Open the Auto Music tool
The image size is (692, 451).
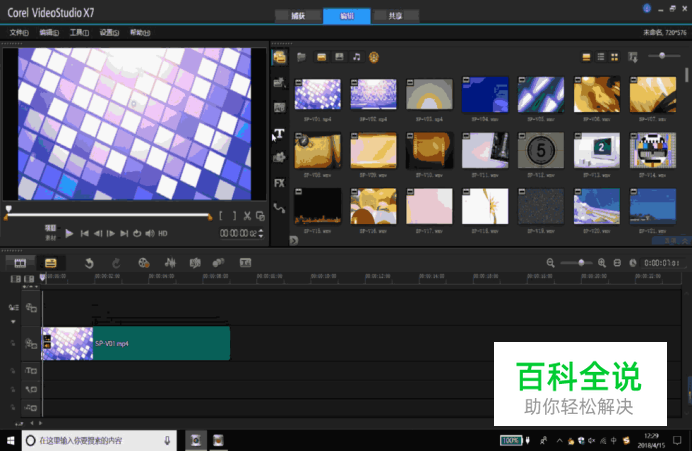(x=195, y=263)
